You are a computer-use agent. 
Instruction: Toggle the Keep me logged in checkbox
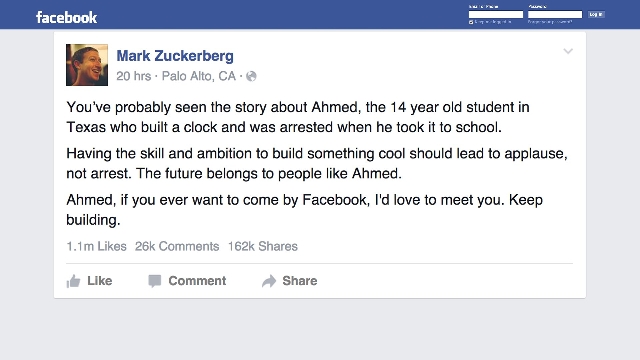471,22
